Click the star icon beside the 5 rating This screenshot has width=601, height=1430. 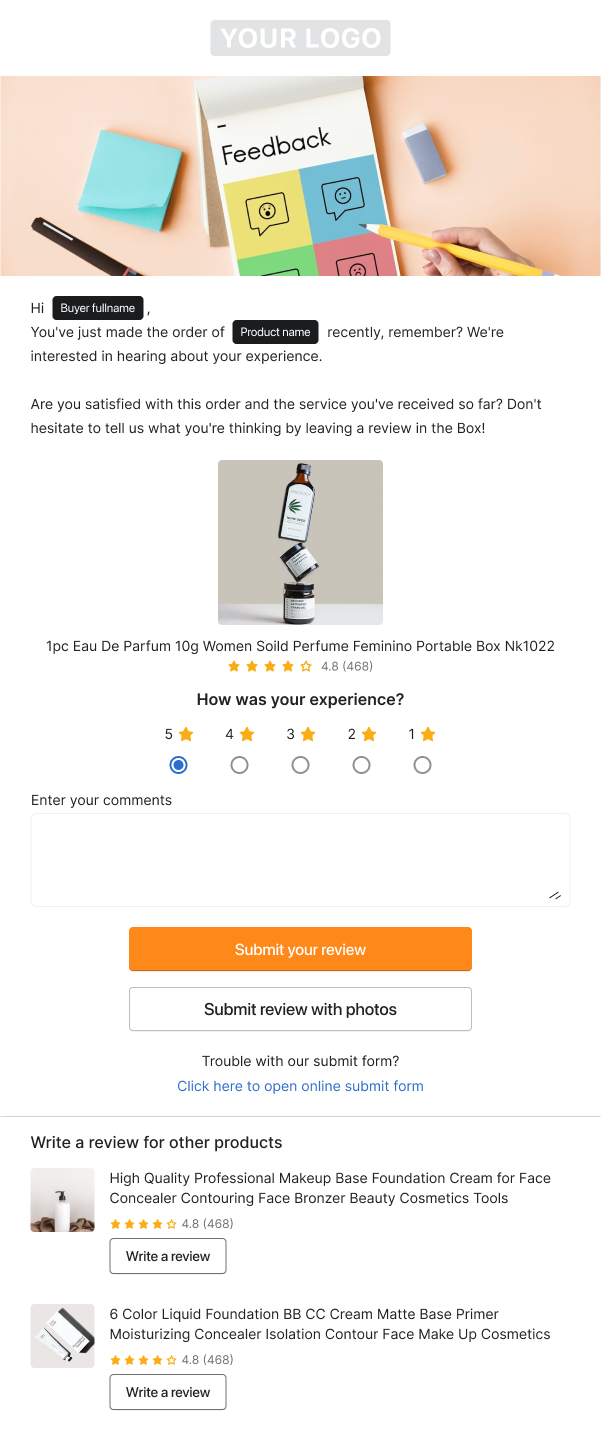click(x=186, y=733)
